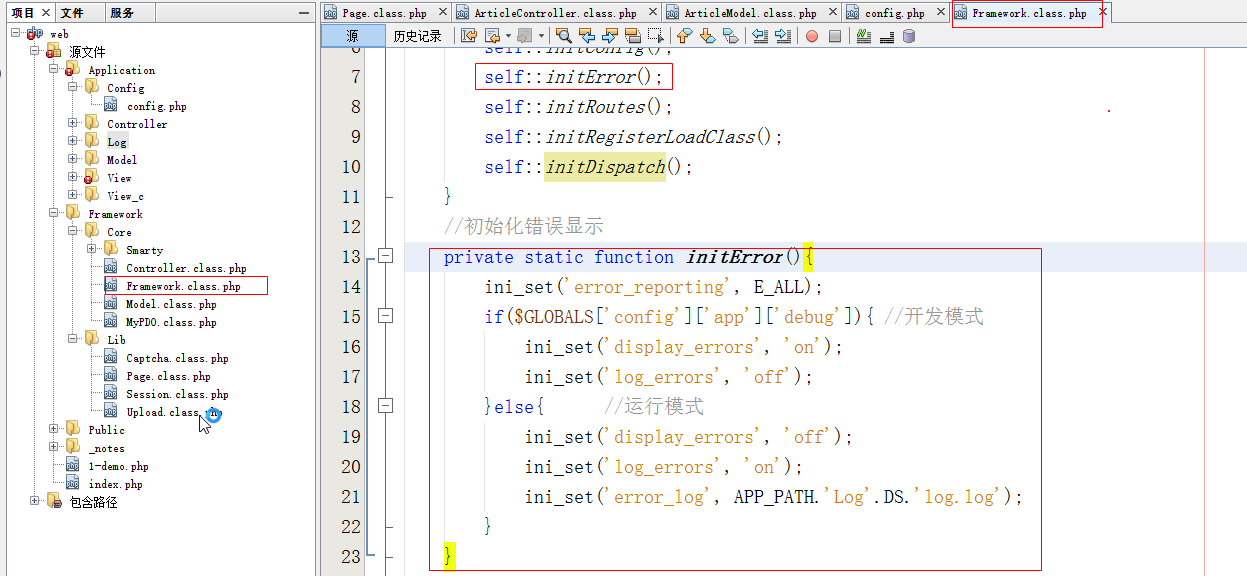1247x576 pixels.
Task: Switch to the ArticleModel.class.php tab
Action: click(x=749, y=13)
